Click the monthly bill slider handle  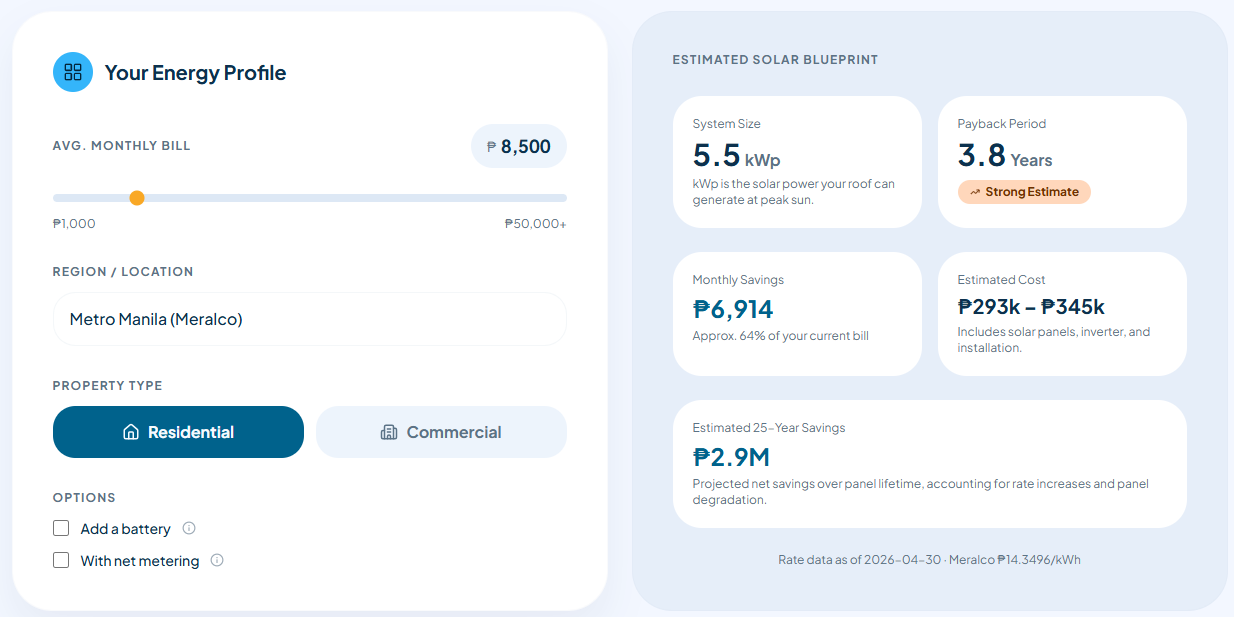coord(137,198)
